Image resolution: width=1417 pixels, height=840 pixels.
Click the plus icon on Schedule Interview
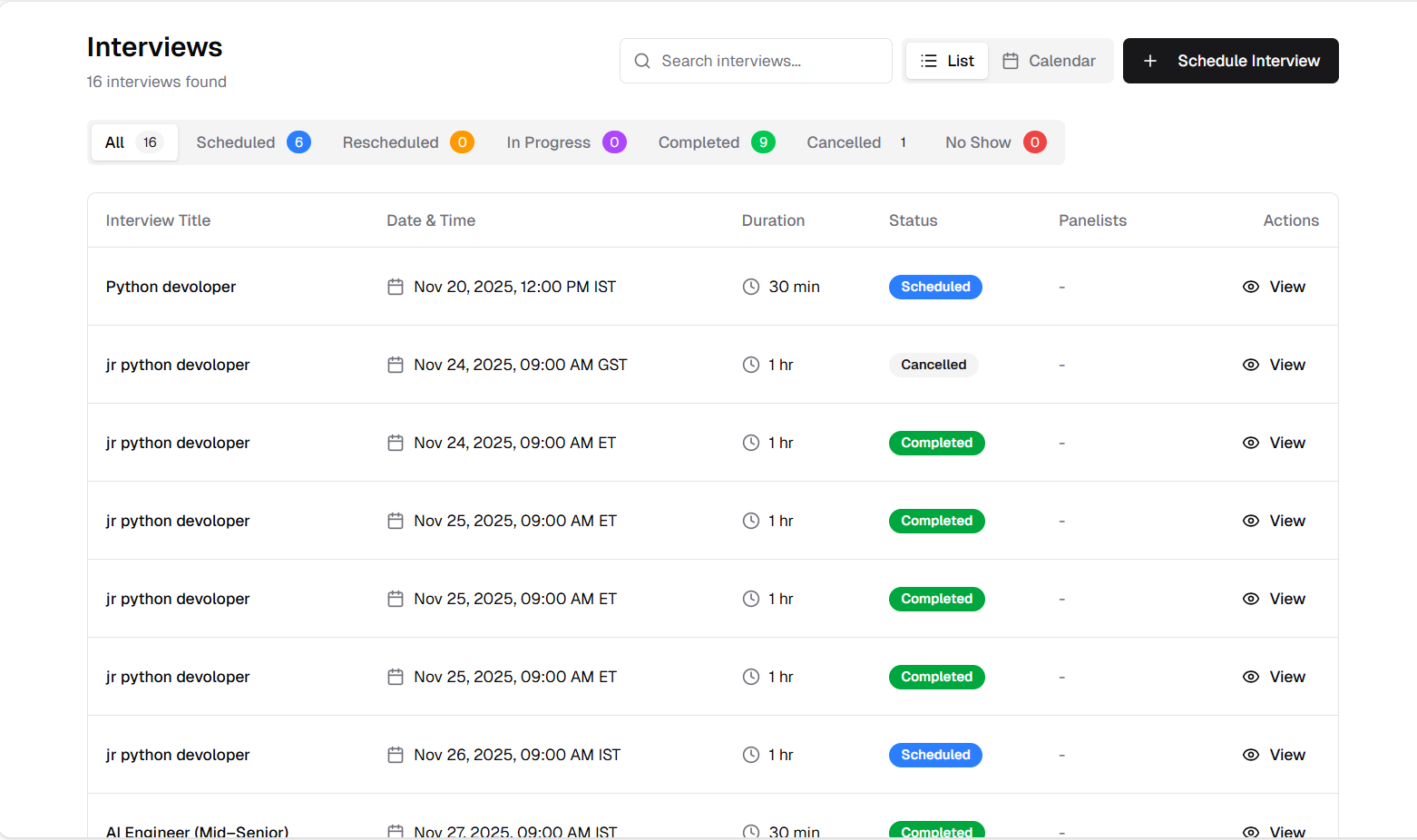(1150, 61)
